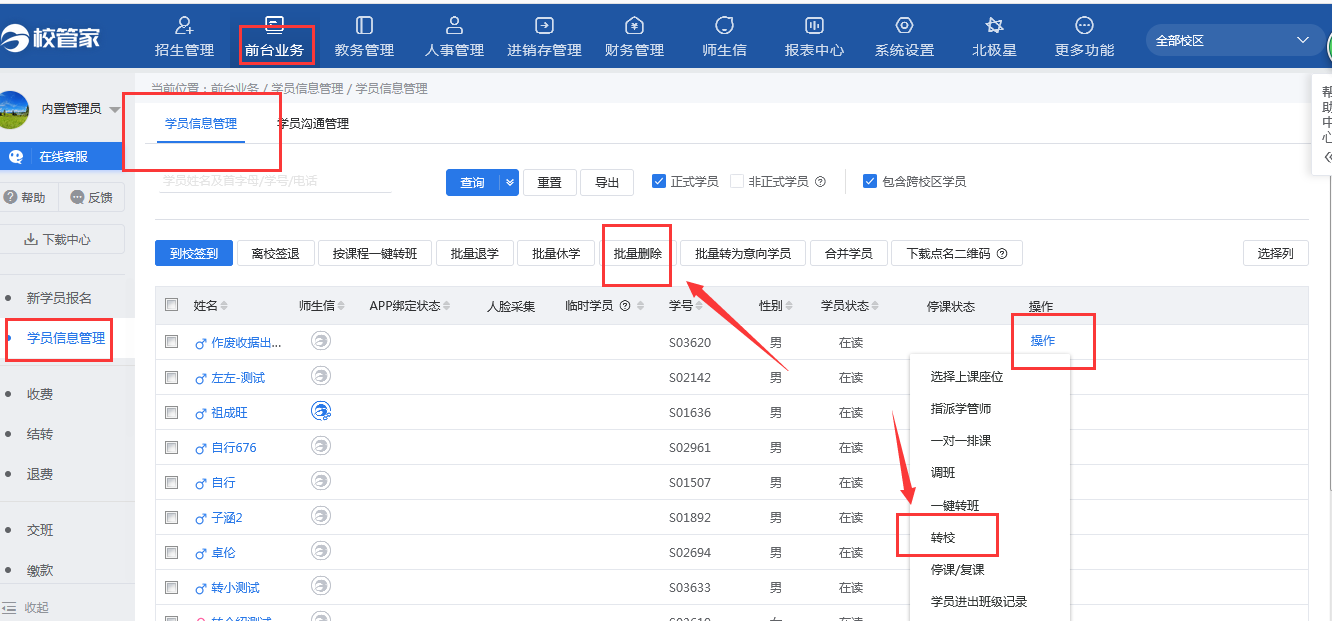Open the 招生管理 module in top navigation
The height and width of the screenshot is (621, 1332).
[184, 37]
